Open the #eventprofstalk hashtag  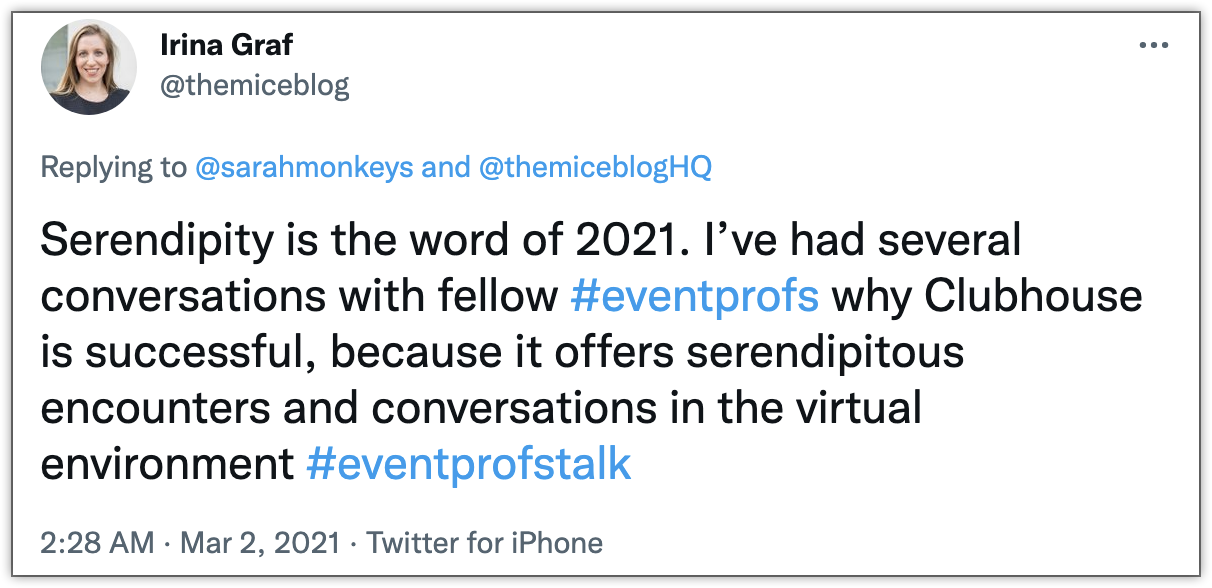(469, 465)
